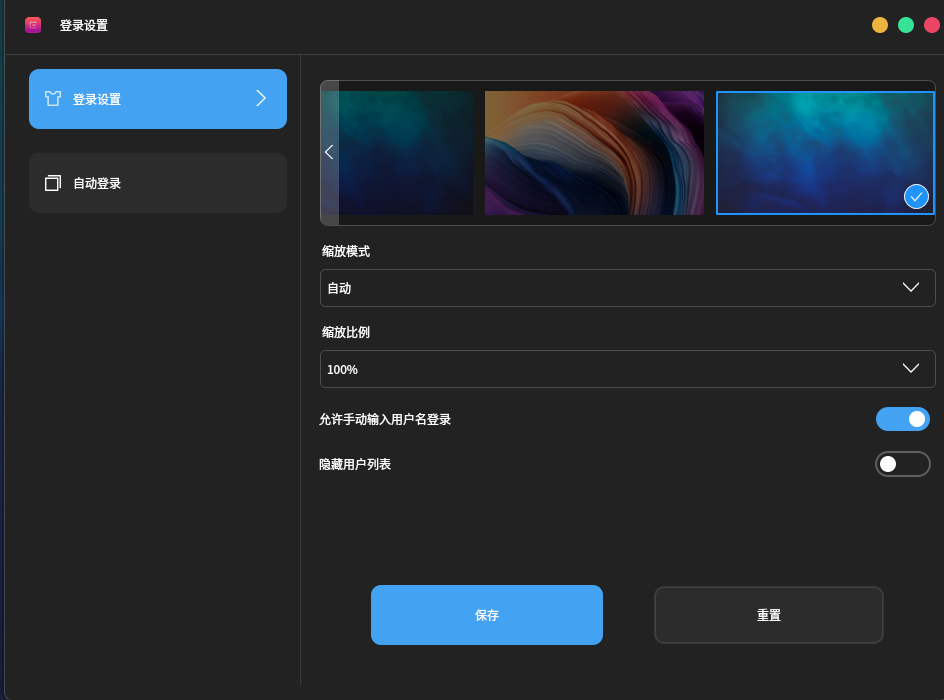The image size is (944, 700).
Task: Click the chevron on the 登录设置 entry
Action: pyautogui.click(x=261, y=98)
